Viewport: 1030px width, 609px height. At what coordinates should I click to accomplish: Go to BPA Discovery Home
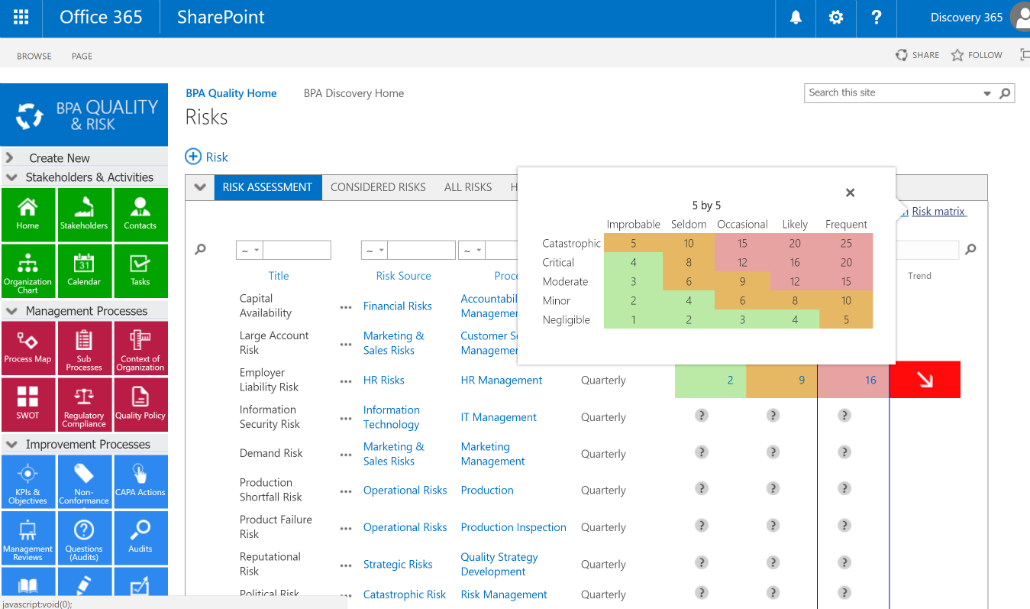(353, 93)
